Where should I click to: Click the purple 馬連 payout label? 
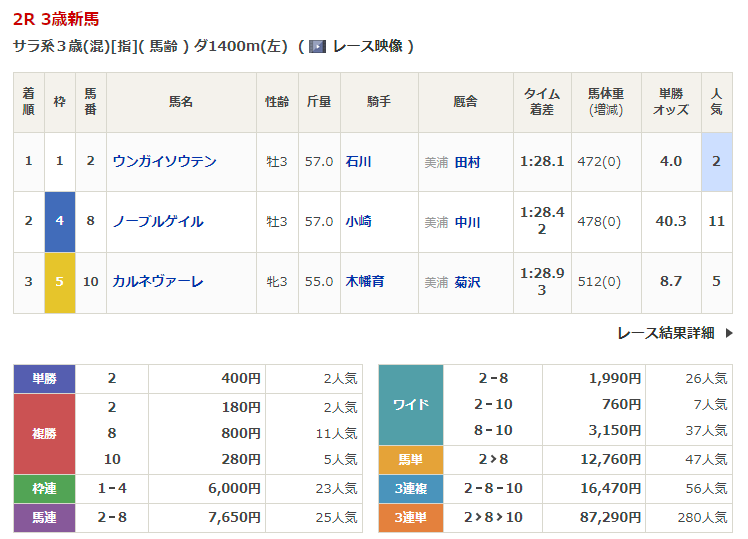(45, 518)
